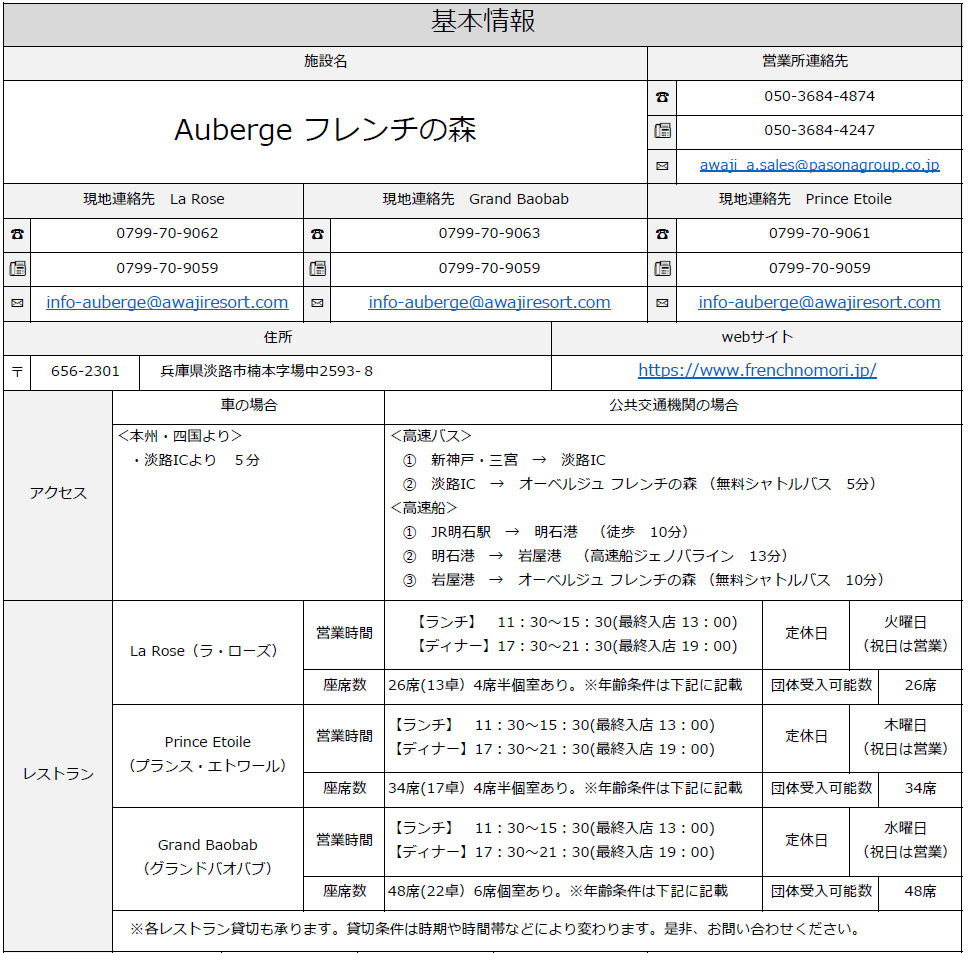The width and height of the screenshot is (973, 953).
Task: Click the facility name Auberge フレンチの森
Action: point(325,131)
